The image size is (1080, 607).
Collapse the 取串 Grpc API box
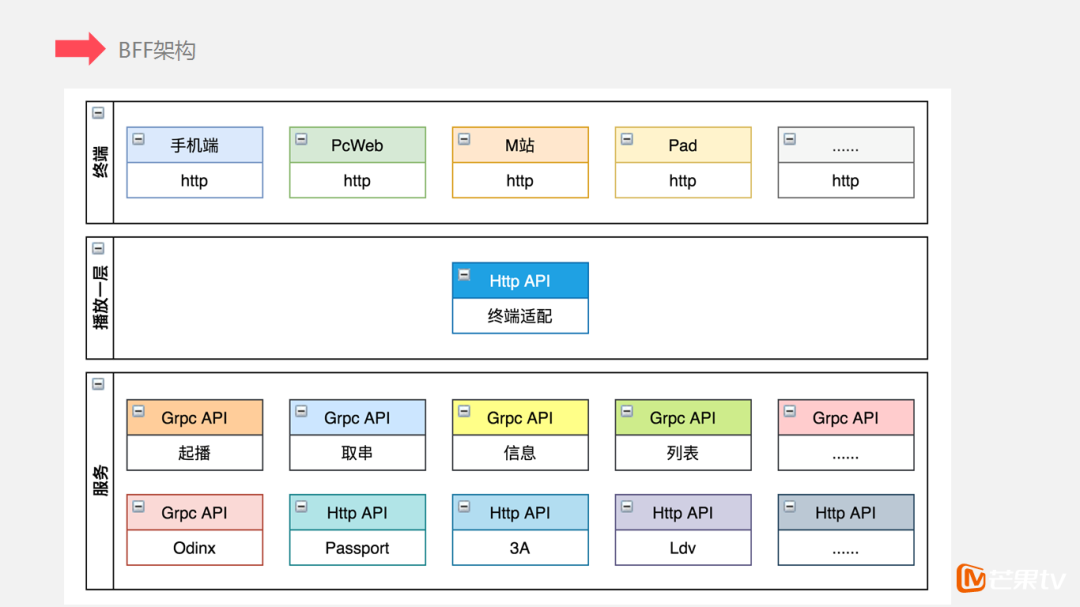click(x=301, y=411)
